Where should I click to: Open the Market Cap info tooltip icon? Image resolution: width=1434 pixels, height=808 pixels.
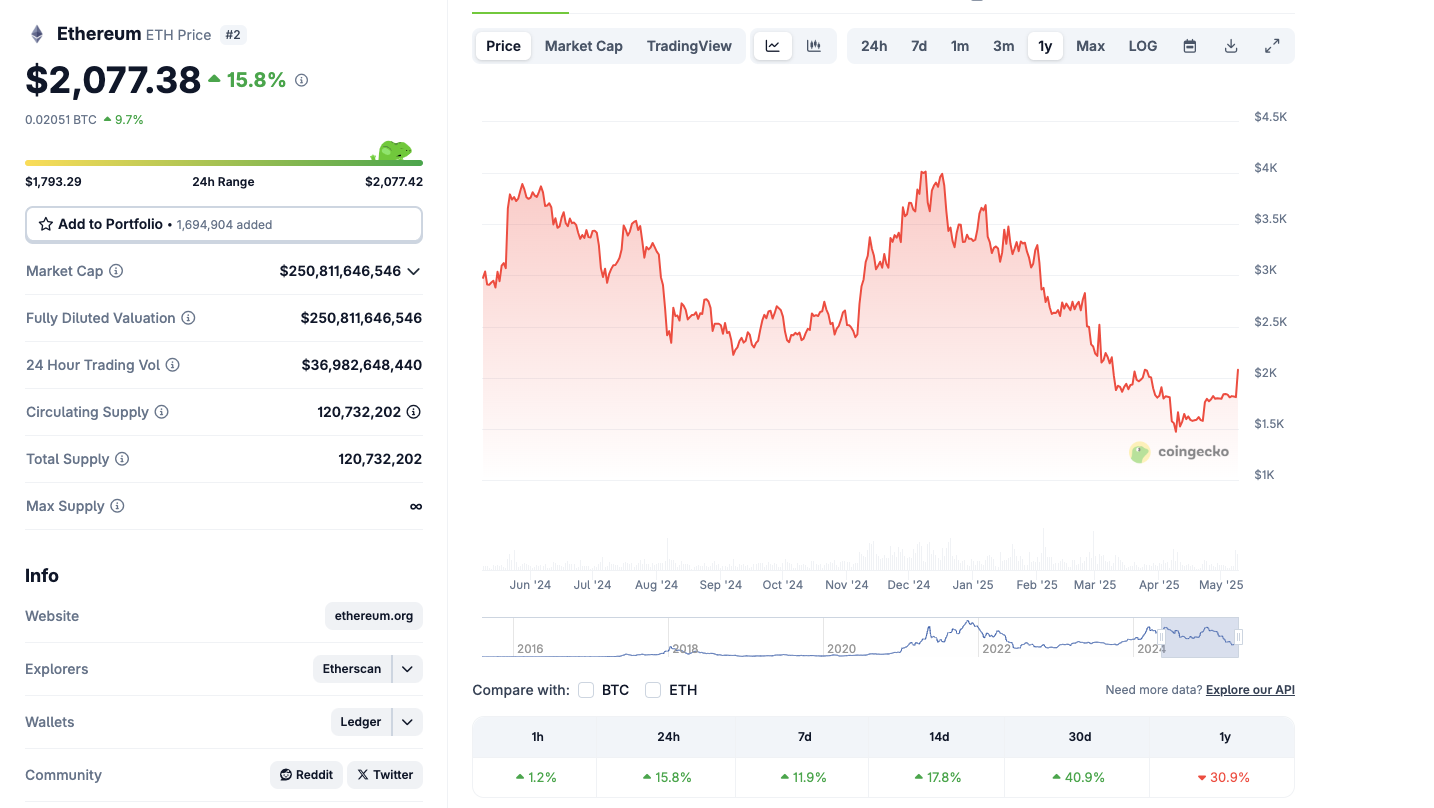(116, 271)
